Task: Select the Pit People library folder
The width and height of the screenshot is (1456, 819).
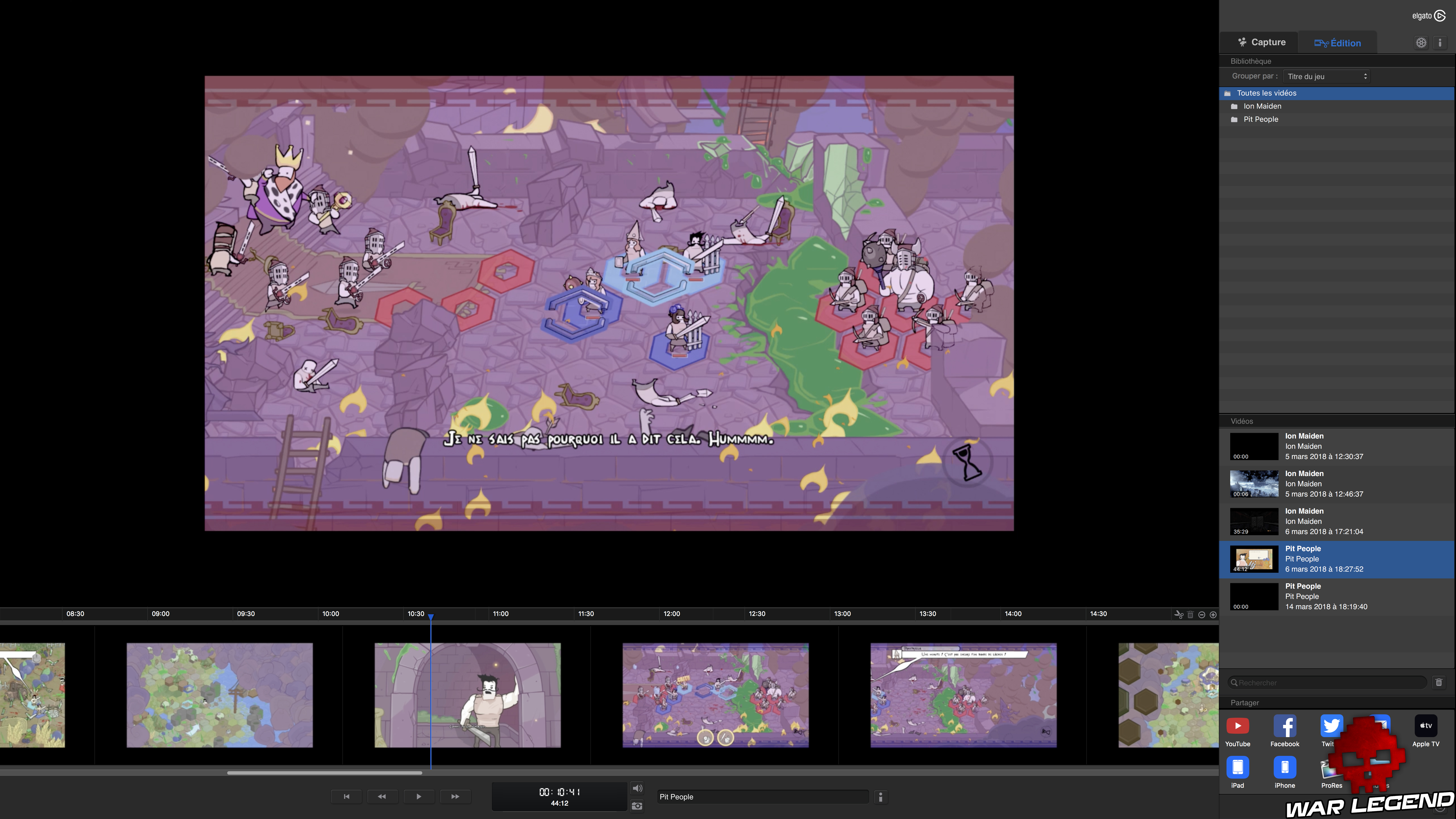Action: click(x=1260, y=119)
